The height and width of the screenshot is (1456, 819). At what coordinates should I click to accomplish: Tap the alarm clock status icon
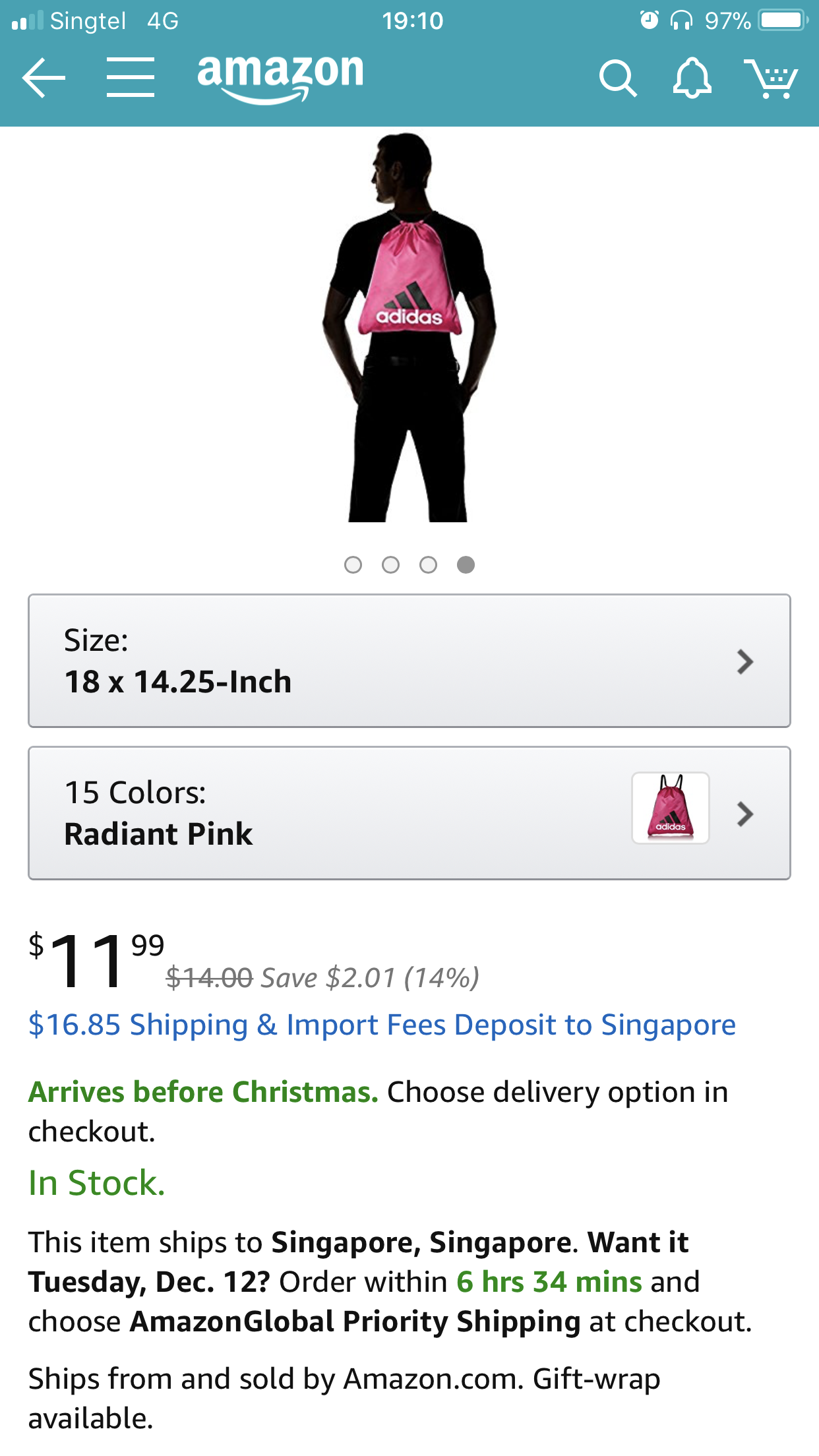pyautogui.click(x=649, y=20)
